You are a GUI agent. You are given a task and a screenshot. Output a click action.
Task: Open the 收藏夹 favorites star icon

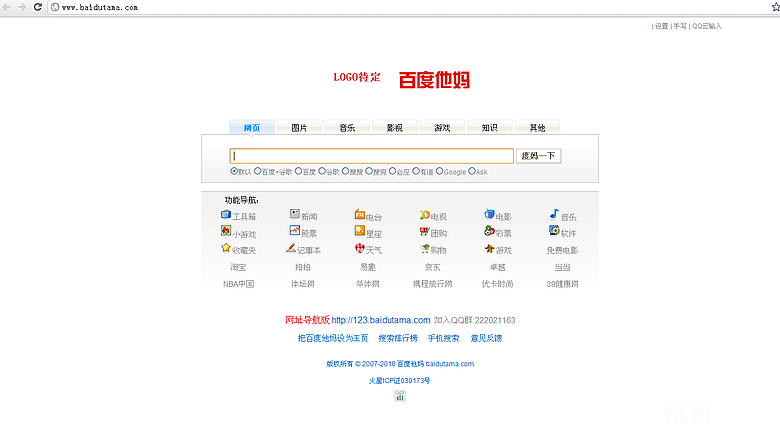point(226,248)
